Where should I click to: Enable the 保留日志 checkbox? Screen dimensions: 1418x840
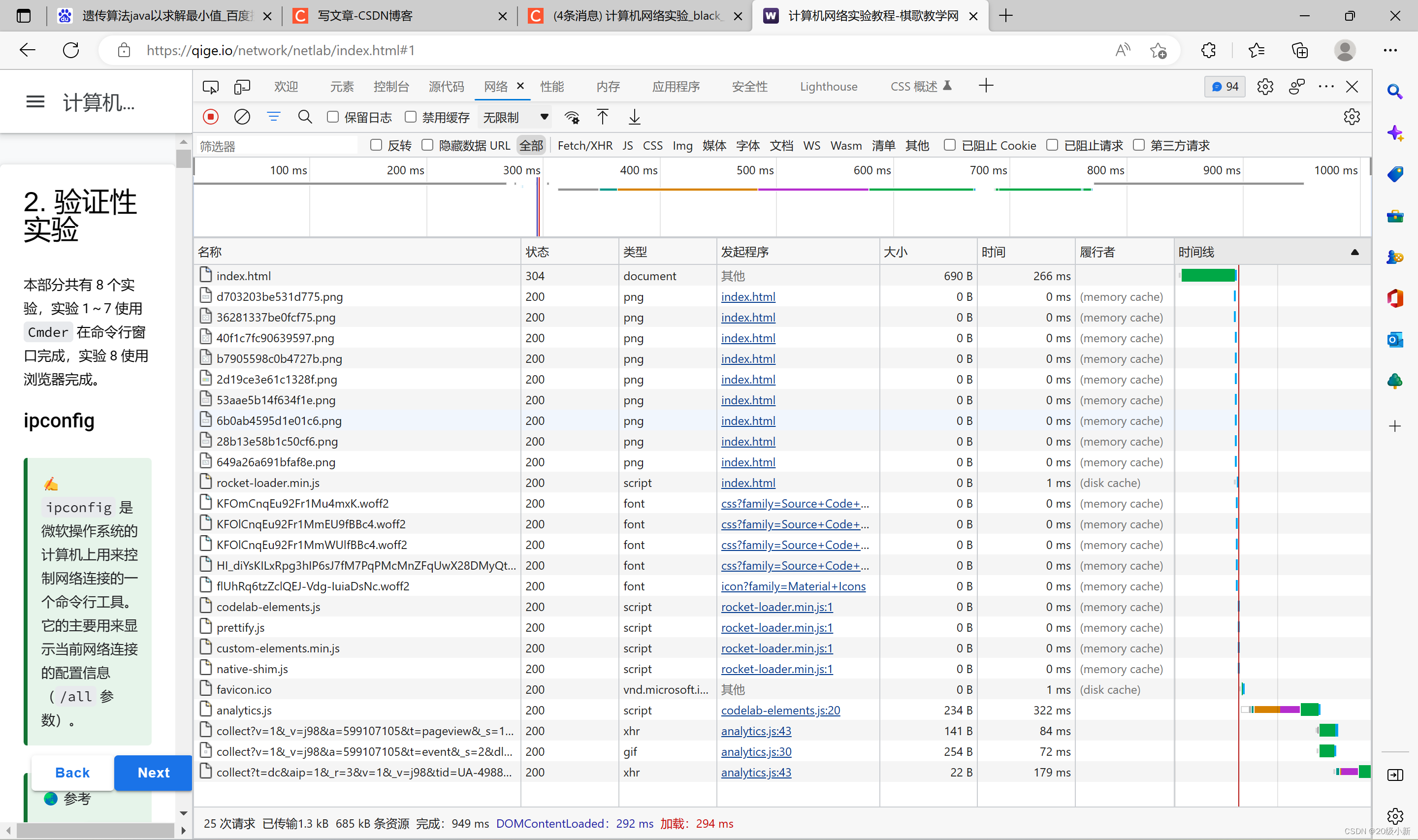pyautogui.click(x=333, y=117)
